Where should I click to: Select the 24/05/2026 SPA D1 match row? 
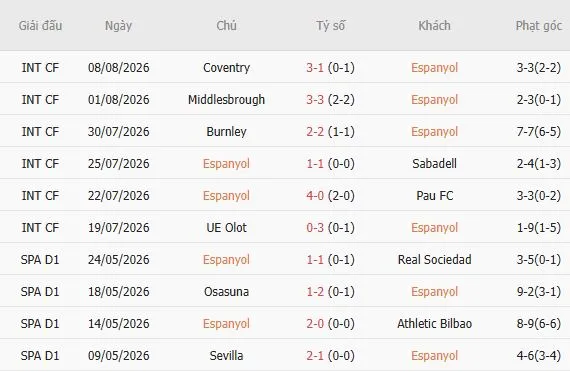point(285,260)
